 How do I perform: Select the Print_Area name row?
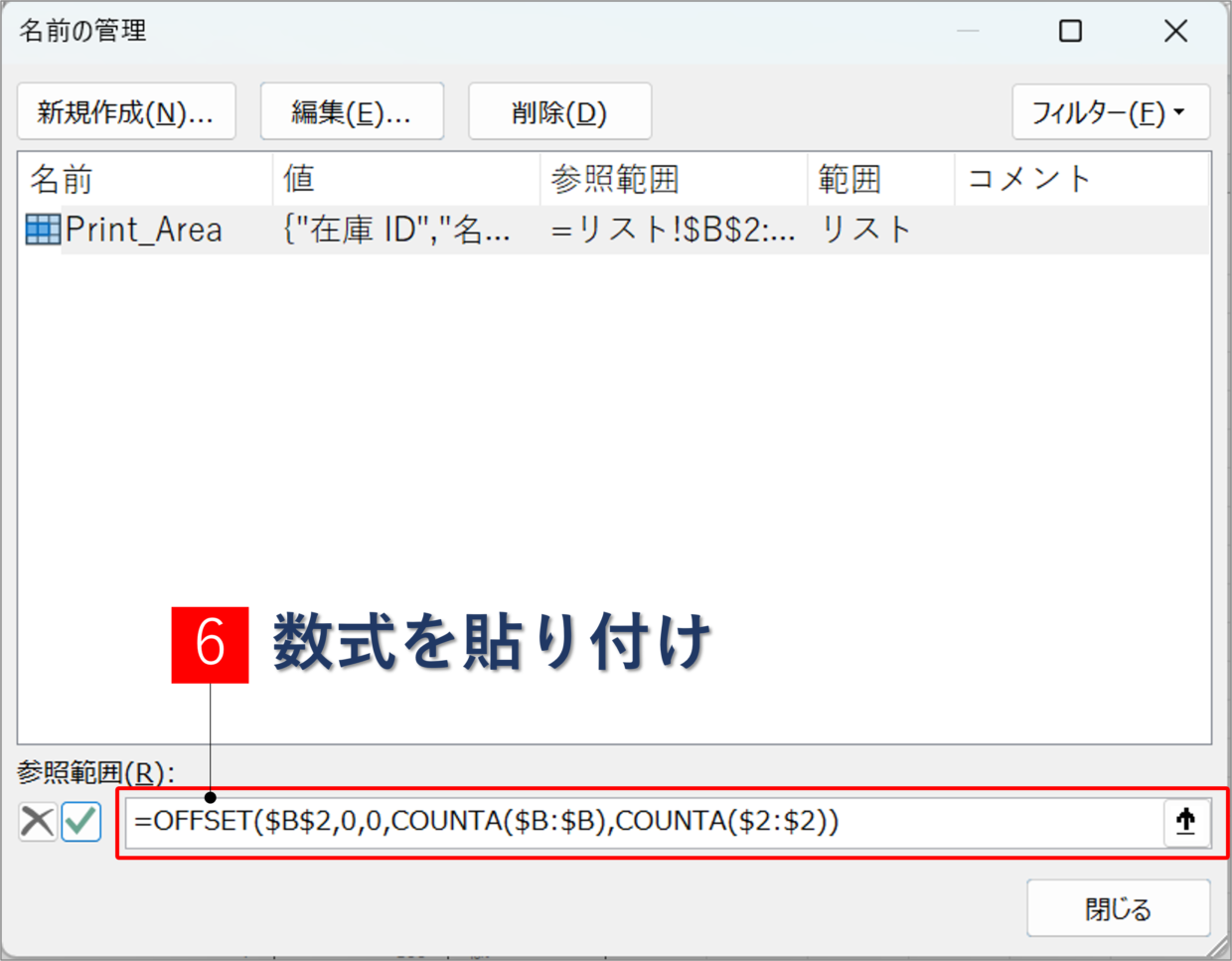pyautogui.click(x=614, y=230)
